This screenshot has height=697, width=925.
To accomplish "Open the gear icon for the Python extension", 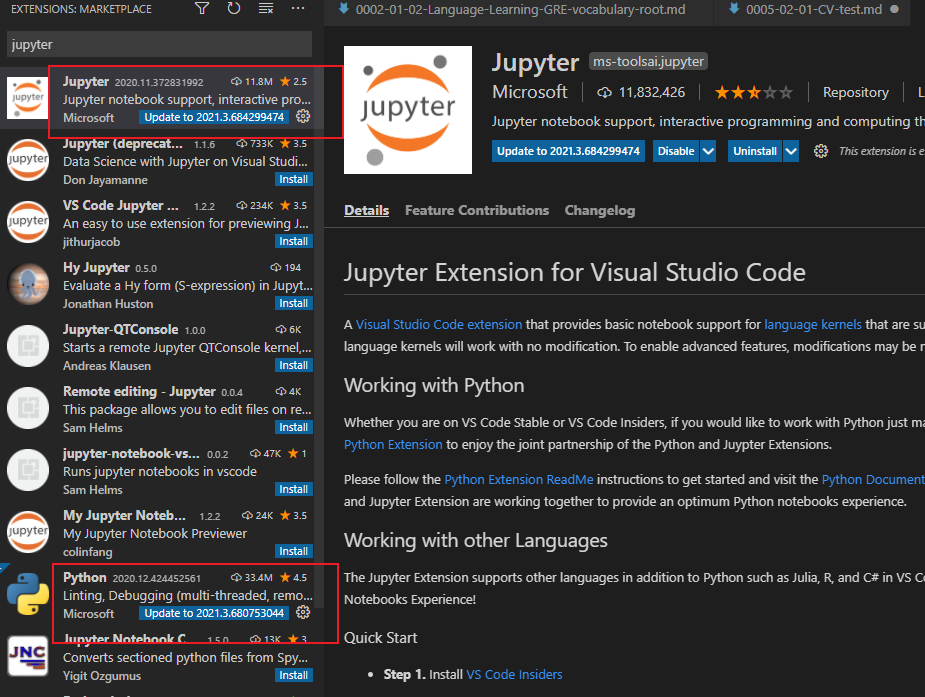I will click(x=303, y=612).
